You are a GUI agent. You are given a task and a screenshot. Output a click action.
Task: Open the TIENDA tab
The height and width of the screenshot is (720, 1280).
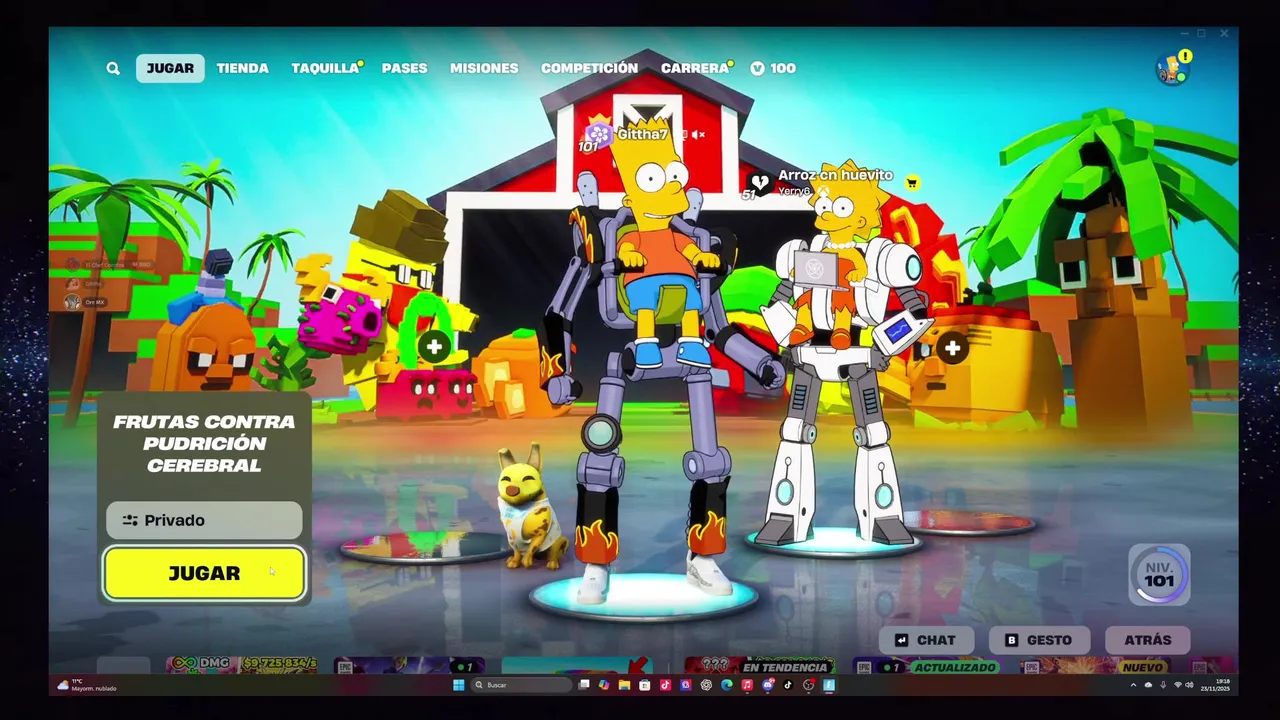(242, 68)
